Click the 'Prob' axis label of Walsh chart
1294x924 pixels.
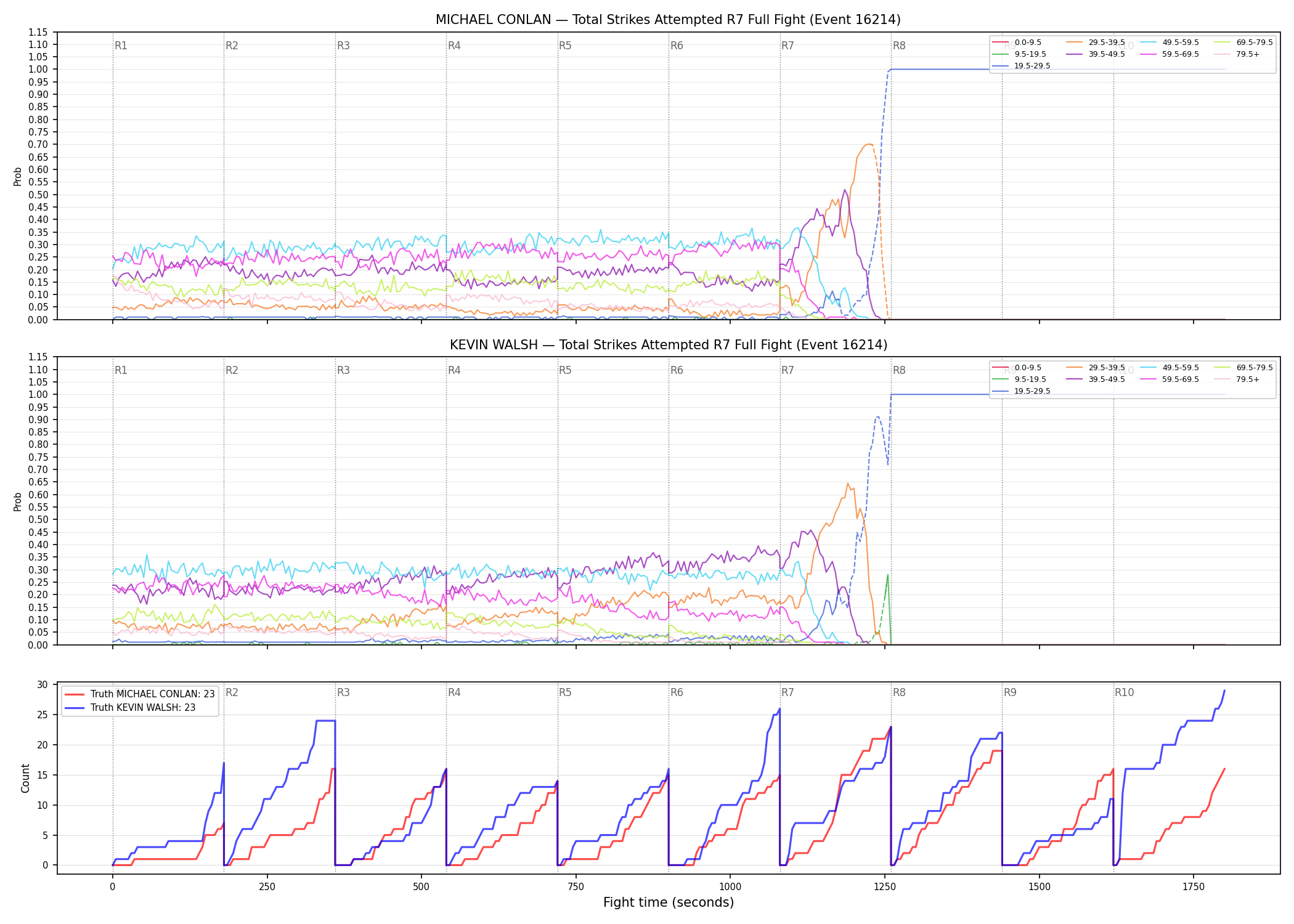pyautogui.click(x=18, y=501)
